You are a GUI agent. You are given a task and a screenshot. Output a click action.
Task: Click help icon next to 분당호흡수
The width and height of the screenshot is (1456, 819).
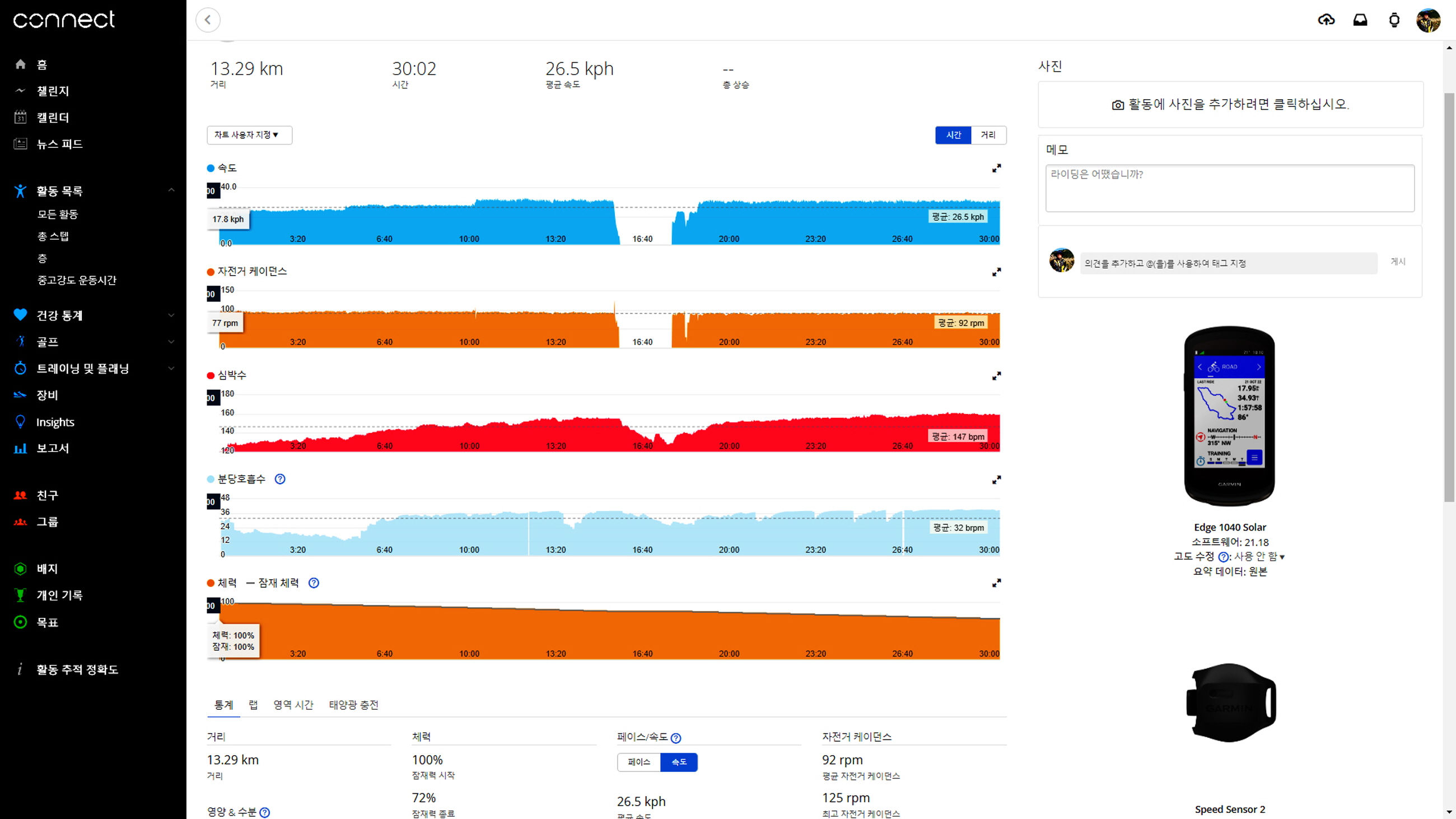(x=280, y=480)
